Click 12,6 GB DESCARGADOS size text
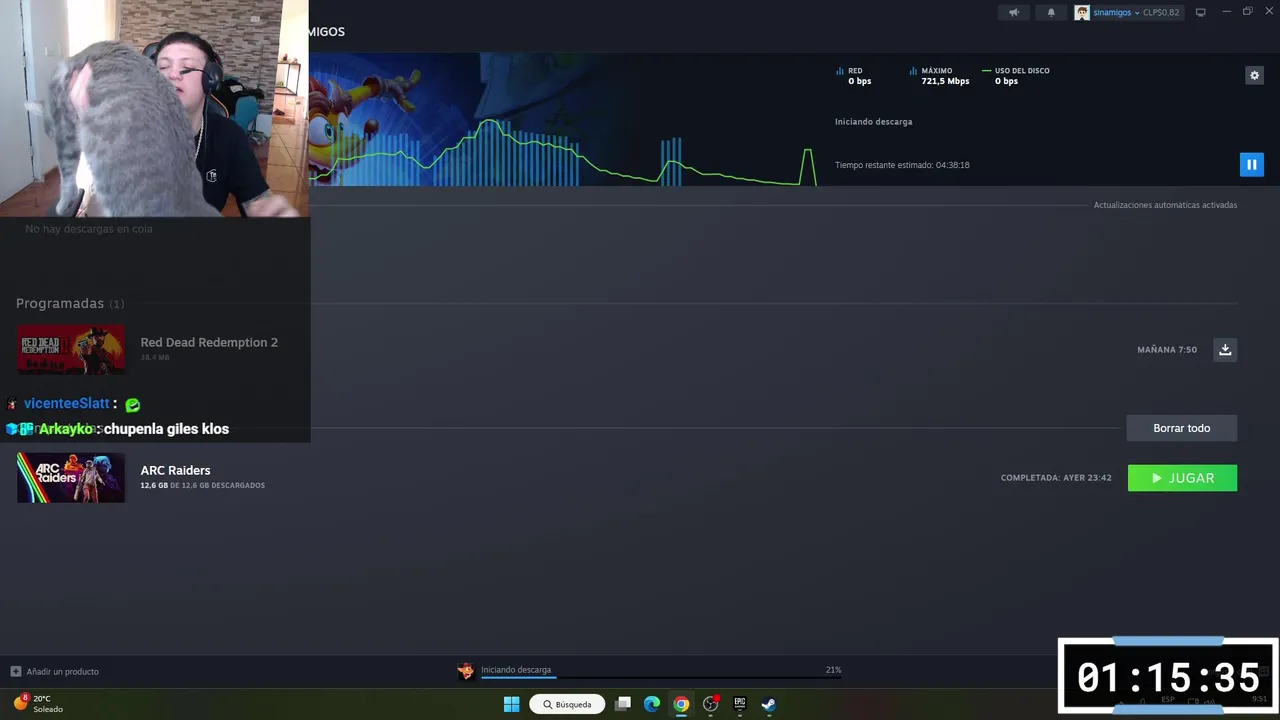The height and width of the screenshot is (720, 1280). (203, 485)
